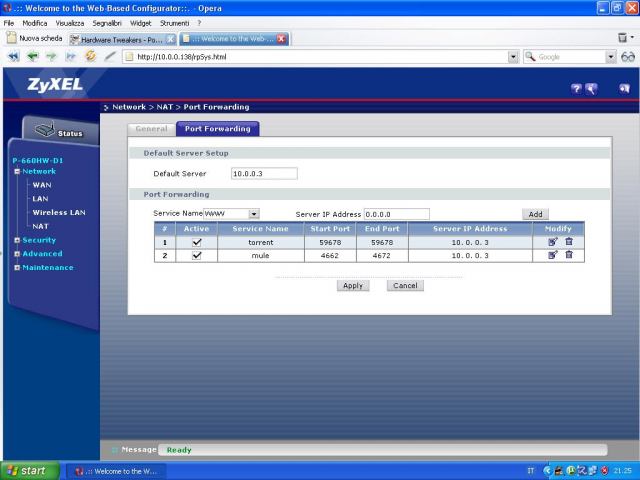Delete the mule port forwarding rule

[x=569, y=255]
